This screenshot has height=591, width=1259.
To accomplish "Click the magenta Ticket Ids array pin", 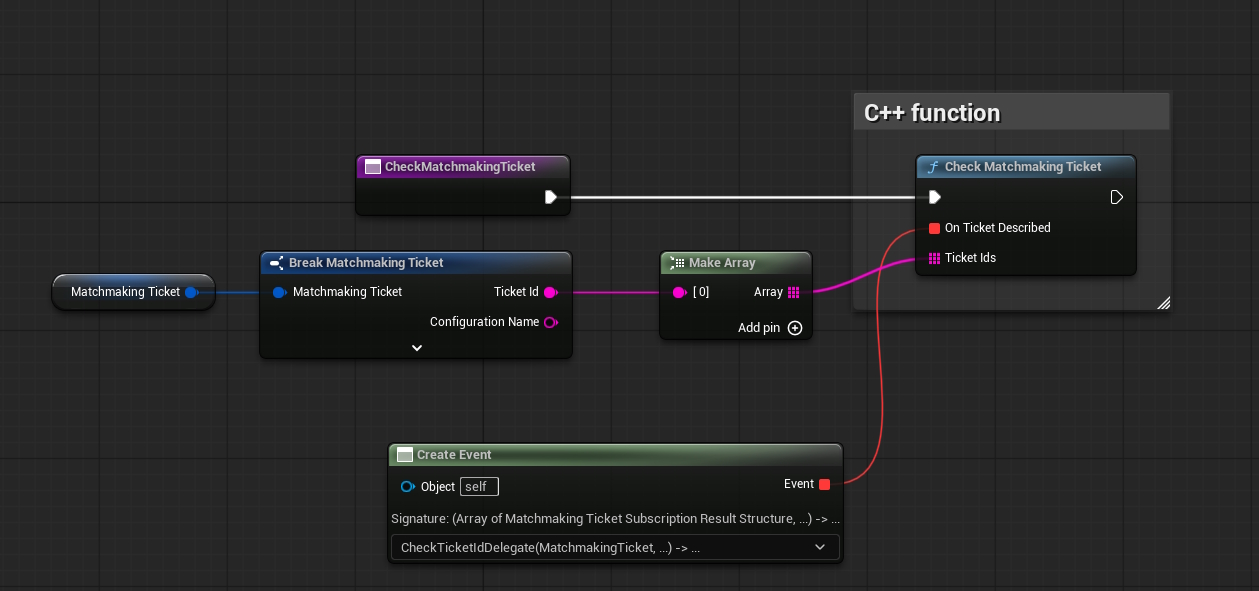I will (934, 257).
